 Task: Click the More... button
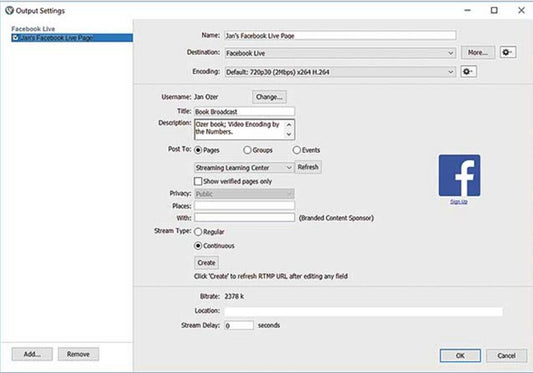click(x=478, y=52)
